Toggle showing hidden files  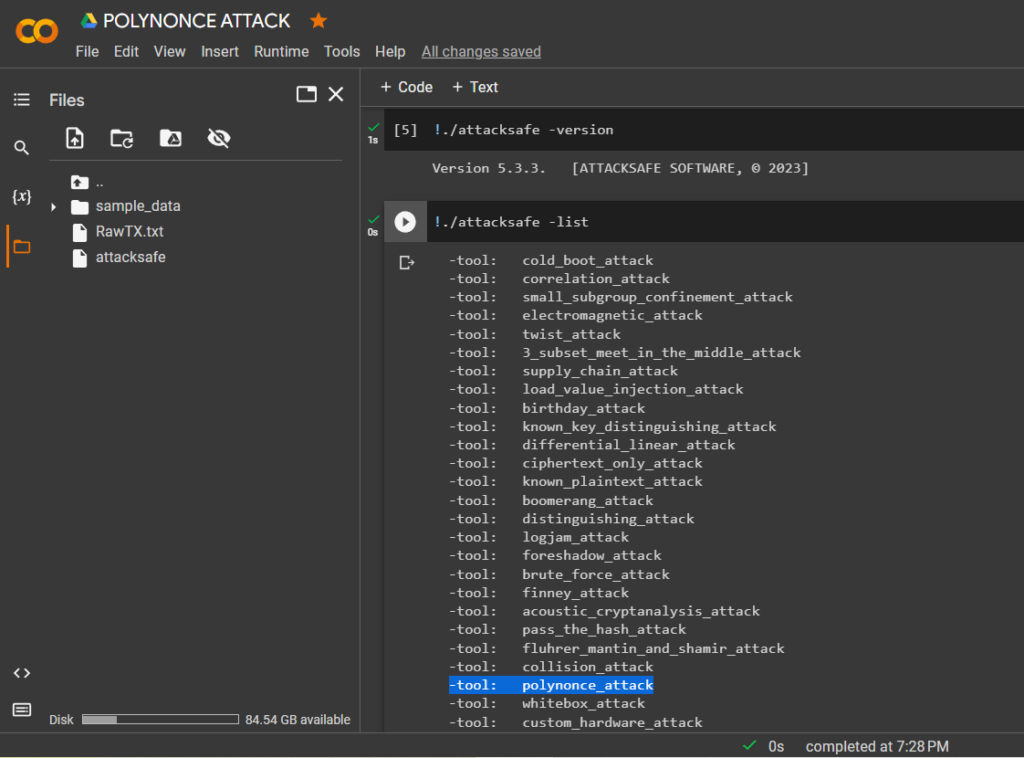pos(219,138)
